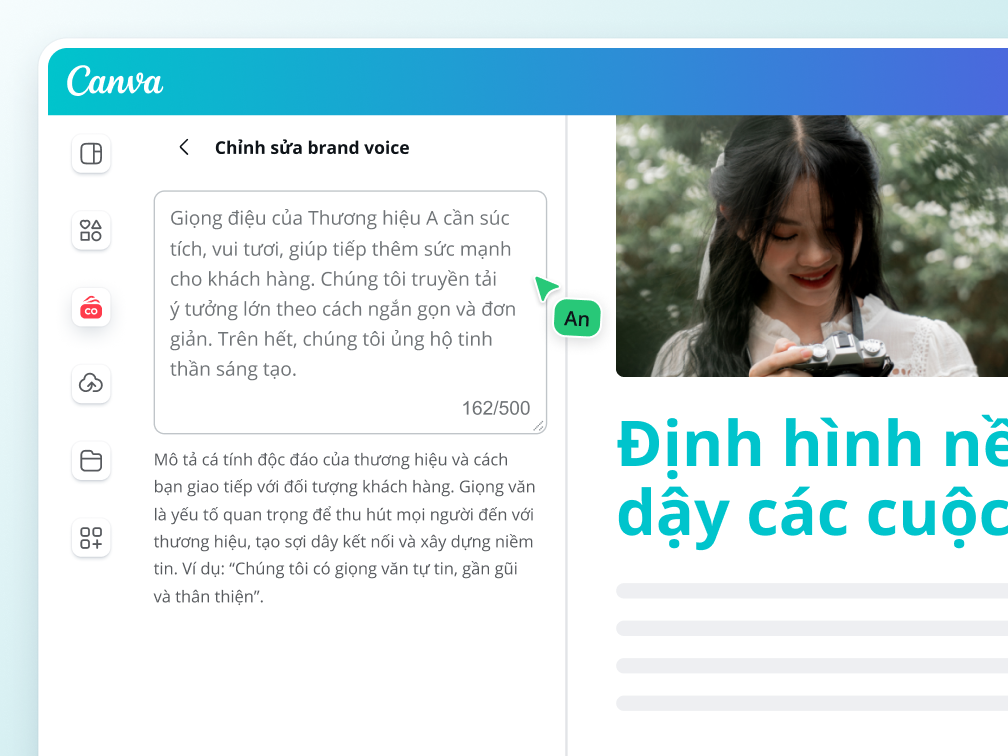This screenshot has height=756, width=1008.
Task: Go back using the left chevron arrow
Action: [x=184, y=147]
